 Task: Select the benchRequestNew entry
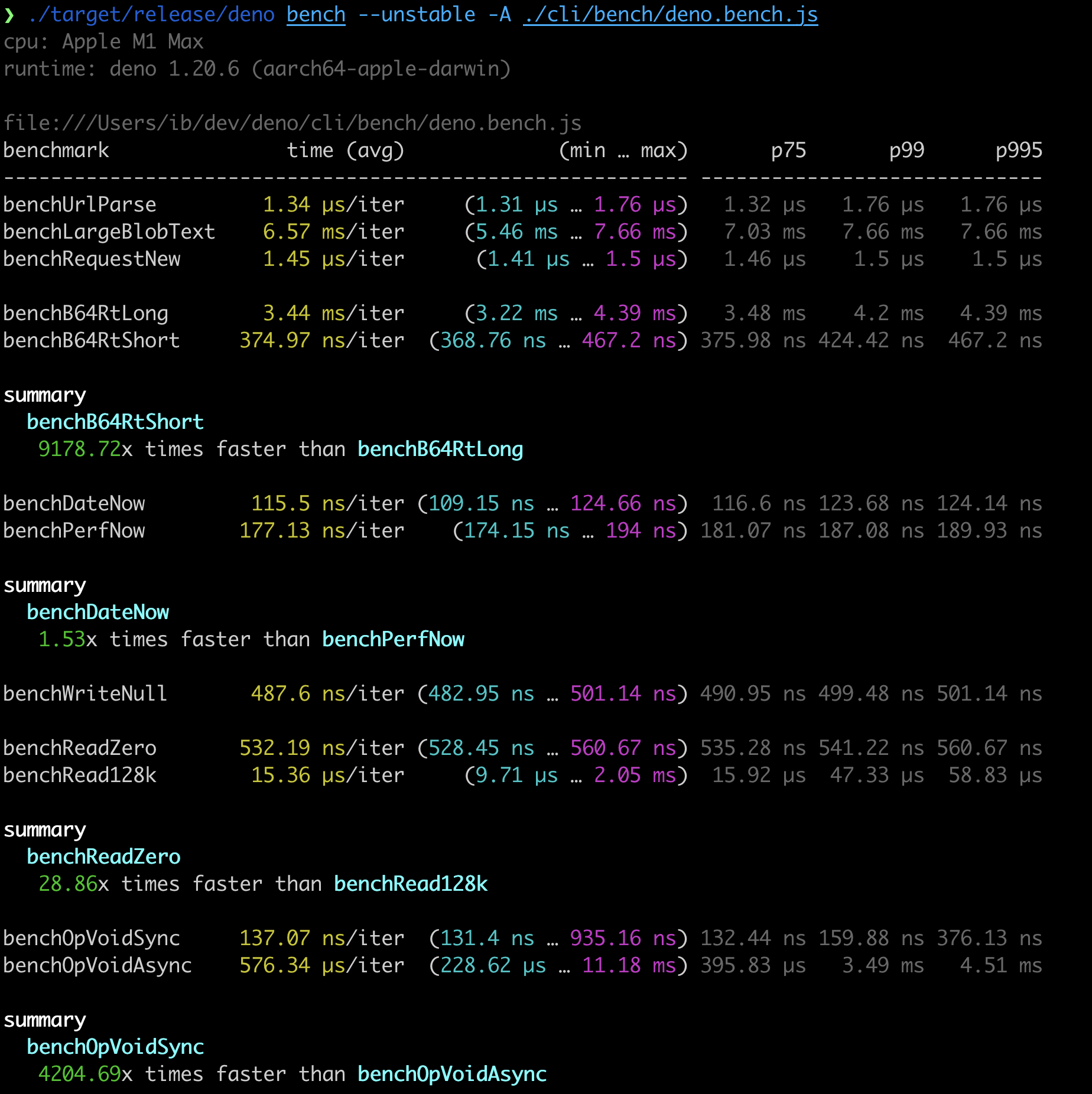click(92, 259)
